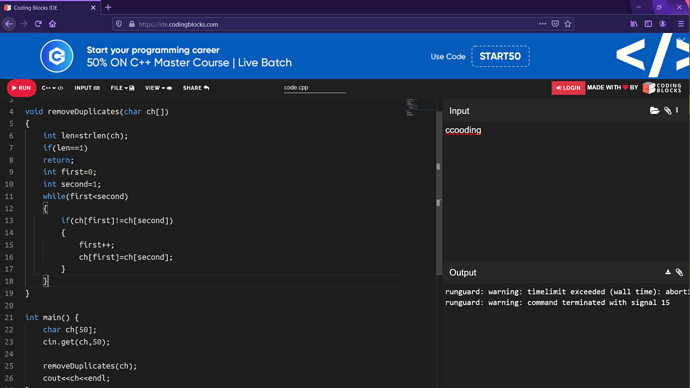Click the Output panel download icon
Image resolution: width=690 pixels, height=388 pixels.
pos(668,272)
